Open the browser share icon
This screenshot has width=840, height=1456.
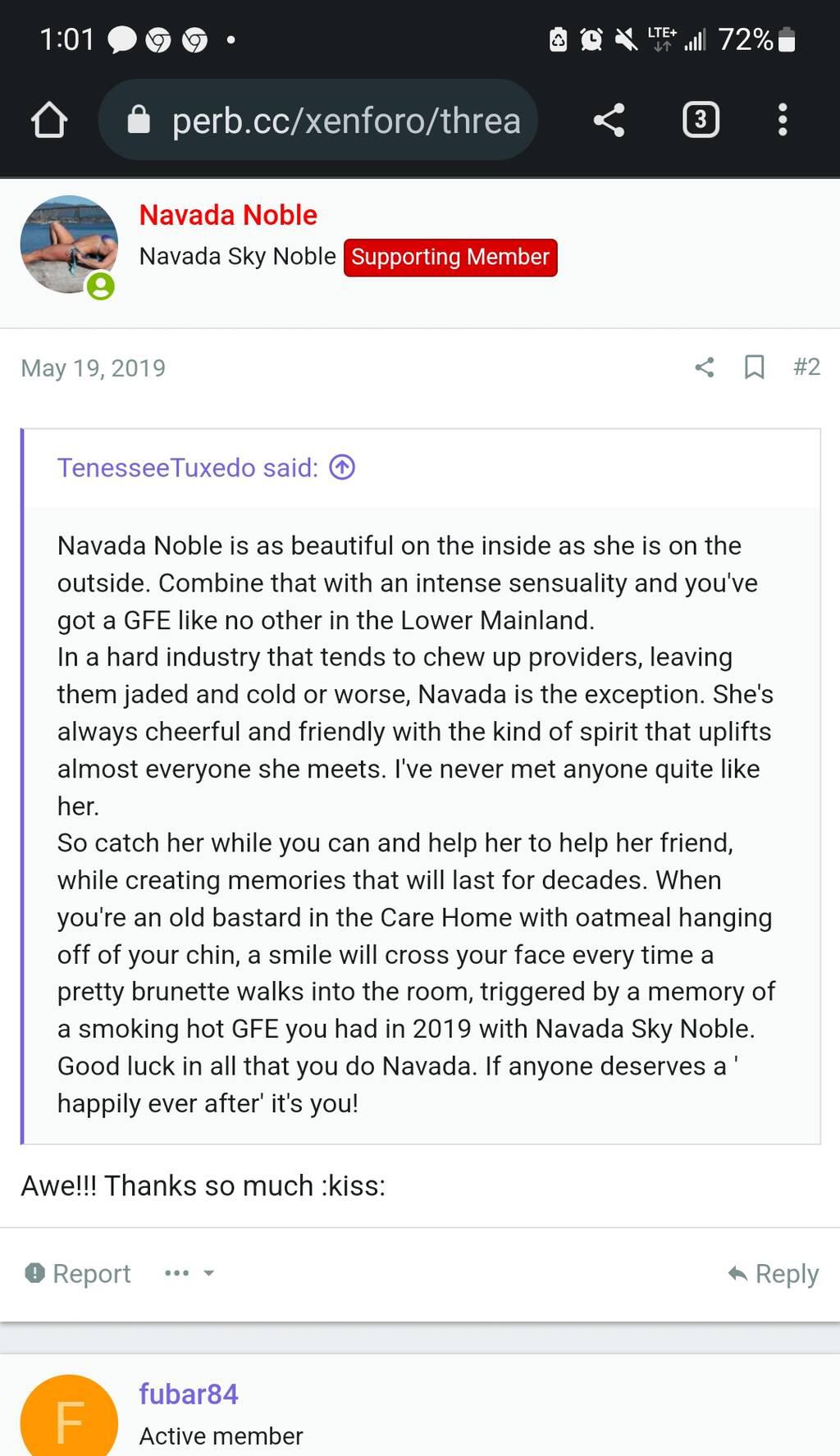click(609, 120)
